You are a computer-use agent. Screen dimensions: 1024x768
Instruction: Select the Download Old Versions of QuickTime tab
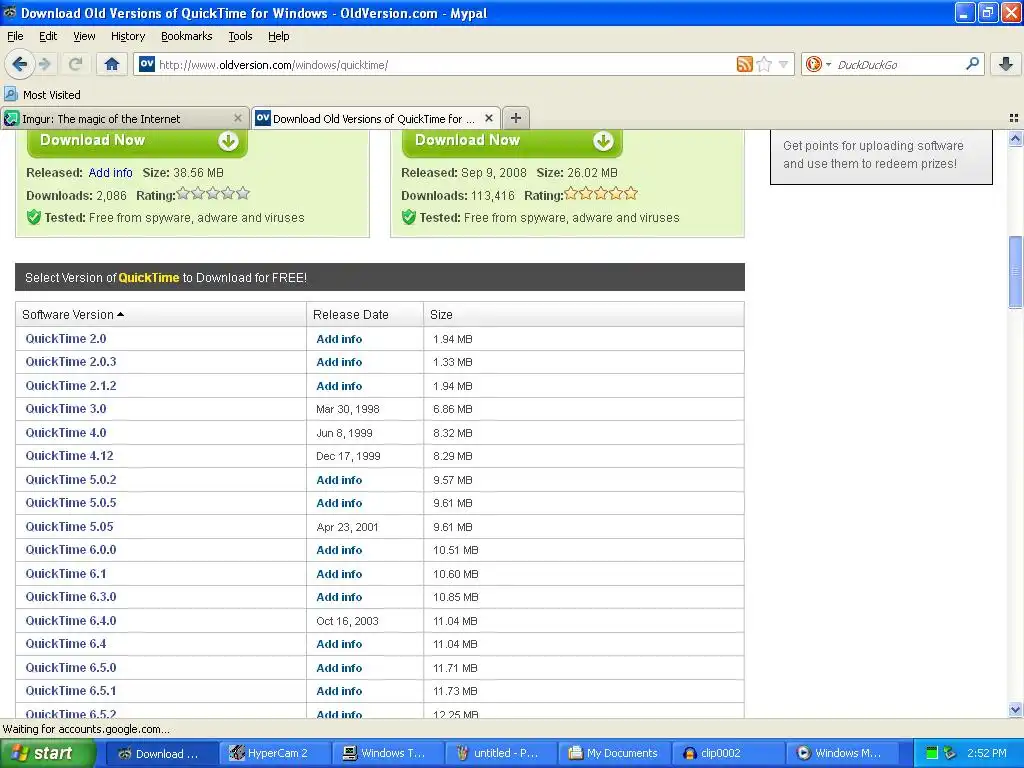coord(376,118)
